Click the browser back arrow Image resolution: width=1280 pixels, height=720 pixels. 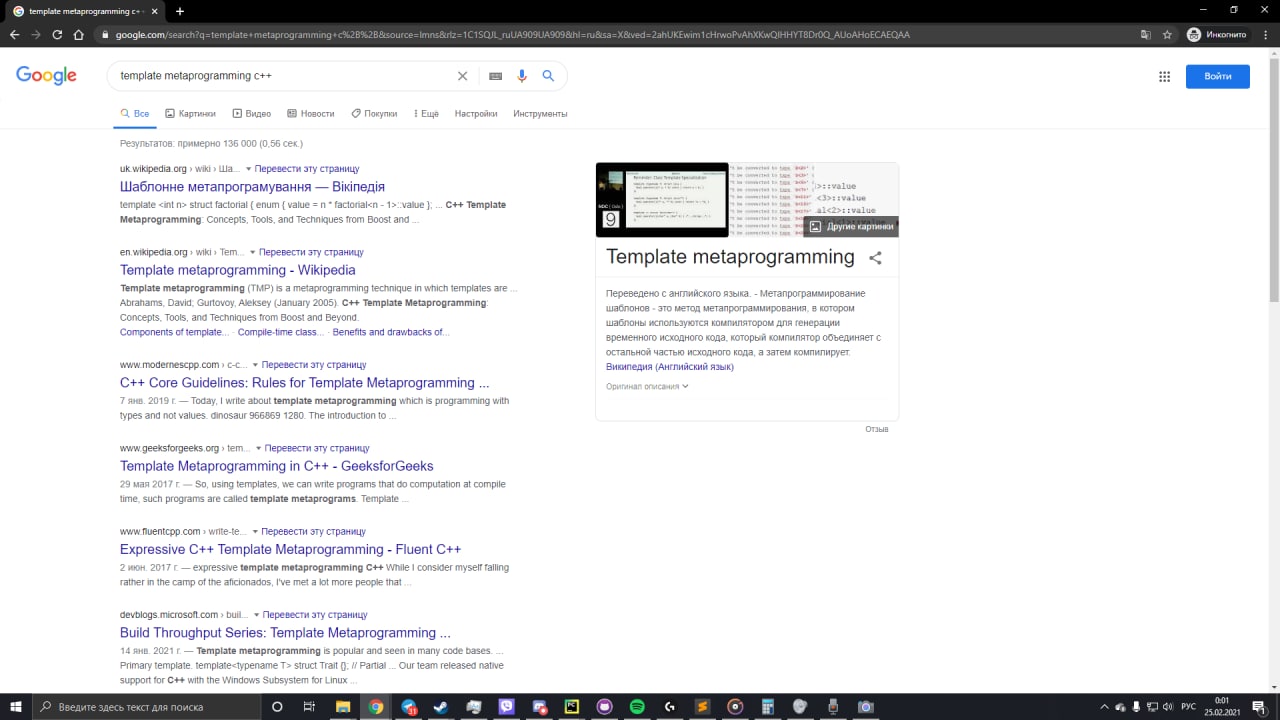coord(14,34)
